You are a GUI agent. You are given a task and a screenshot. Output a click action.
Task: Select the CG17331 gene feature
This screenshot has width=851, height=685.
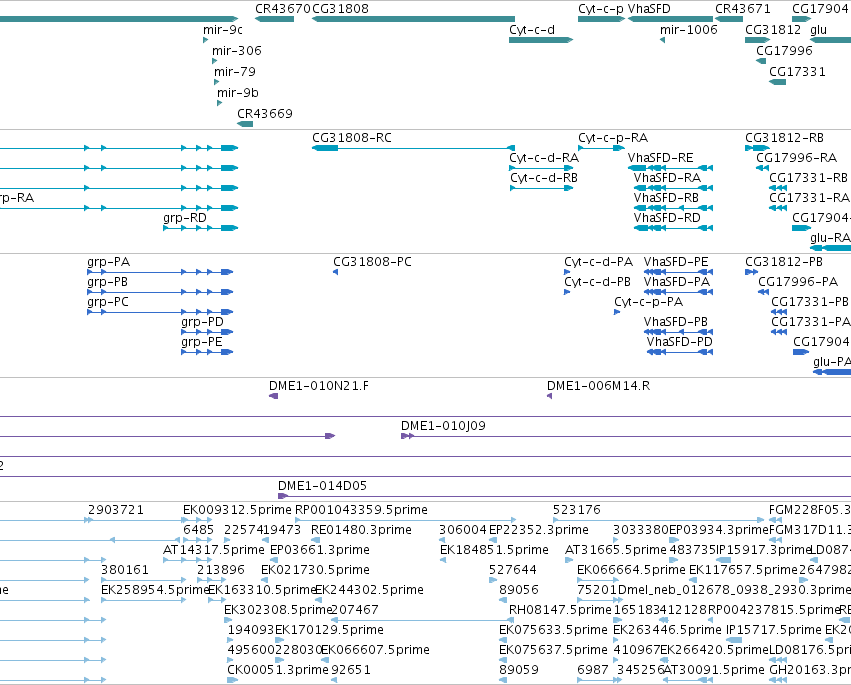pyautogui.click(x=777, y=82)
